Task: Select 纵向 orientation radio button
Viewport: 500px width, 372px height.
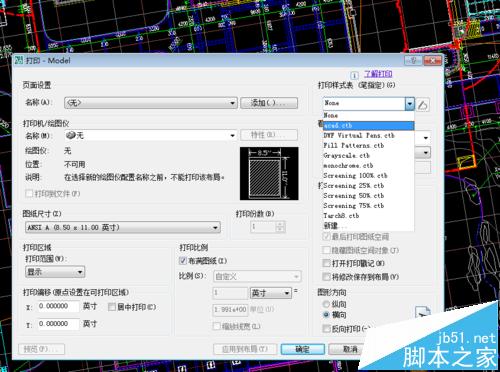Action: pyautogui.click(x=326, y=304)
